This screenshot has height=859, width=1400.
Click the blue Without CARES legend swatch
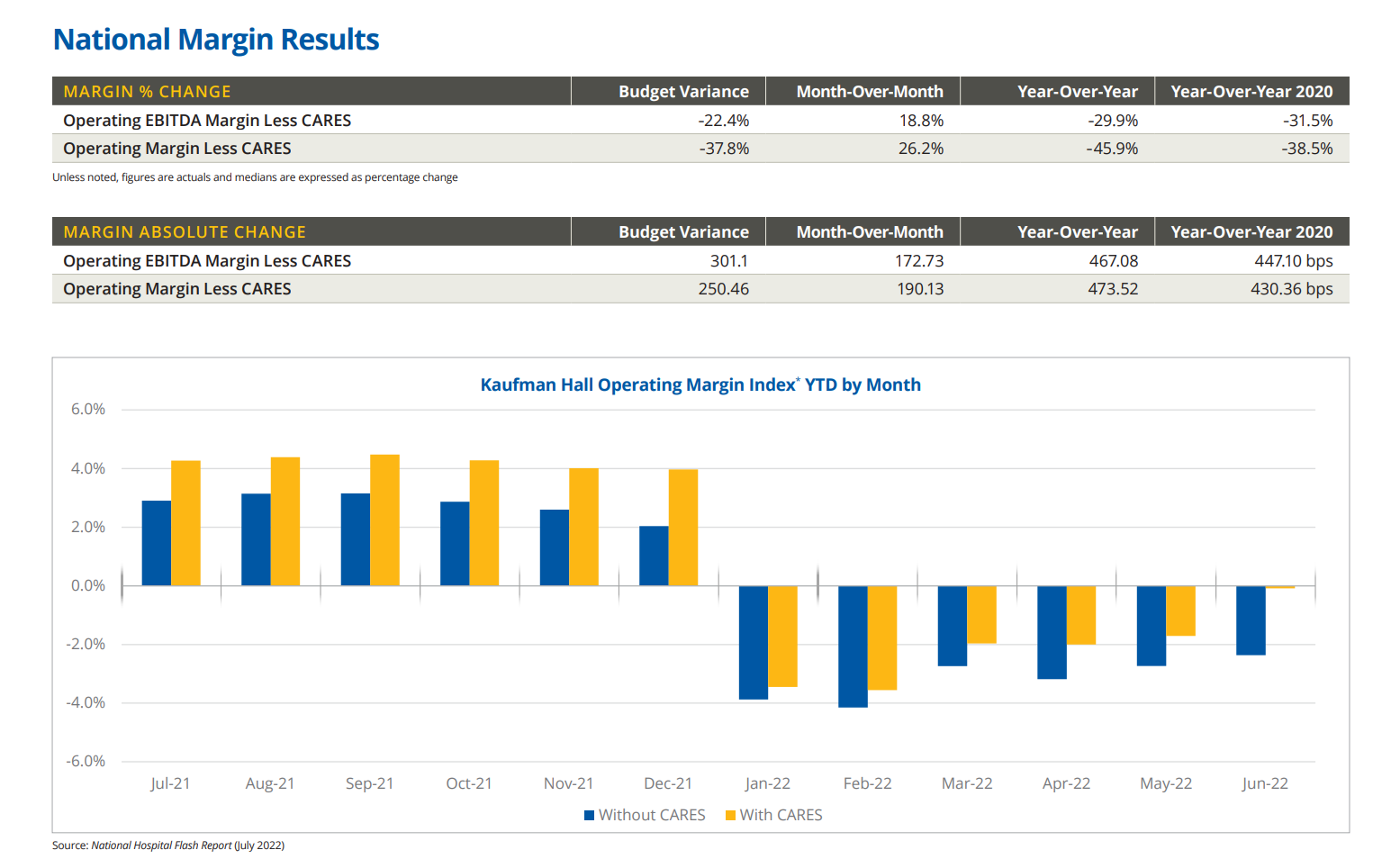589,816
